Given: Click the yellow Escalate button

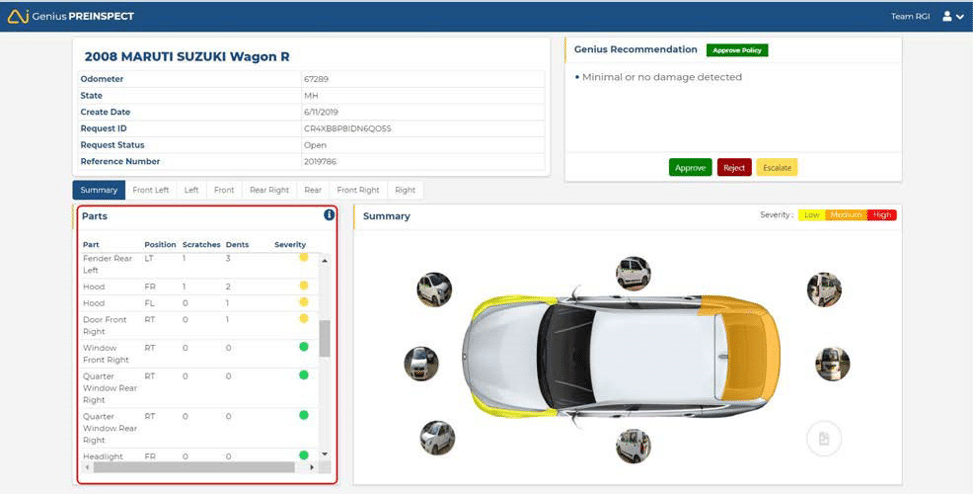Looking at the screenshot, I should 777,168.
